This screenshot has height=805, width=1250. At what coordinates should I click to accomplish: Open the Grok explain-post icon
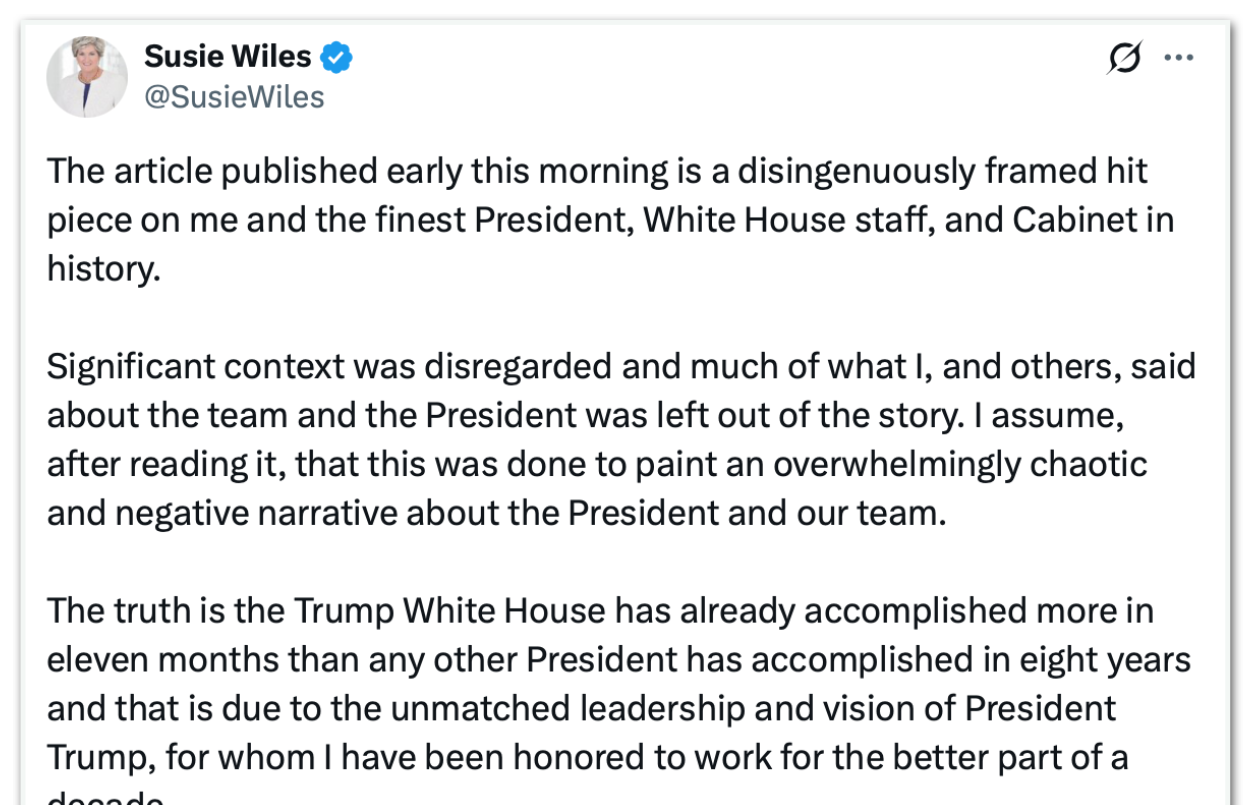click(1124, 60)
